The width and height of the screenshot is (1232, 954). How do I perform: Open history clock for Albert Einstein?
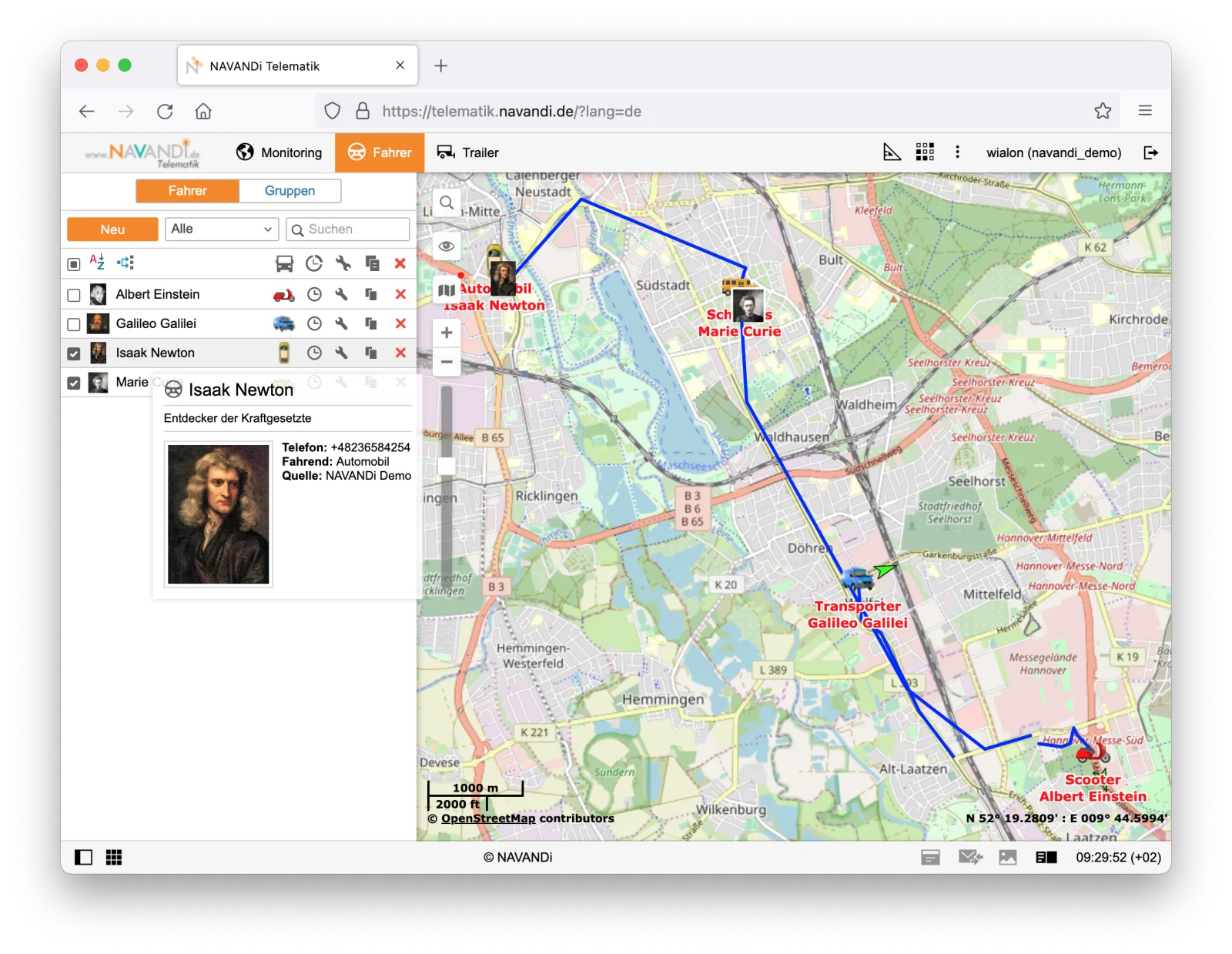pos(314,294)
